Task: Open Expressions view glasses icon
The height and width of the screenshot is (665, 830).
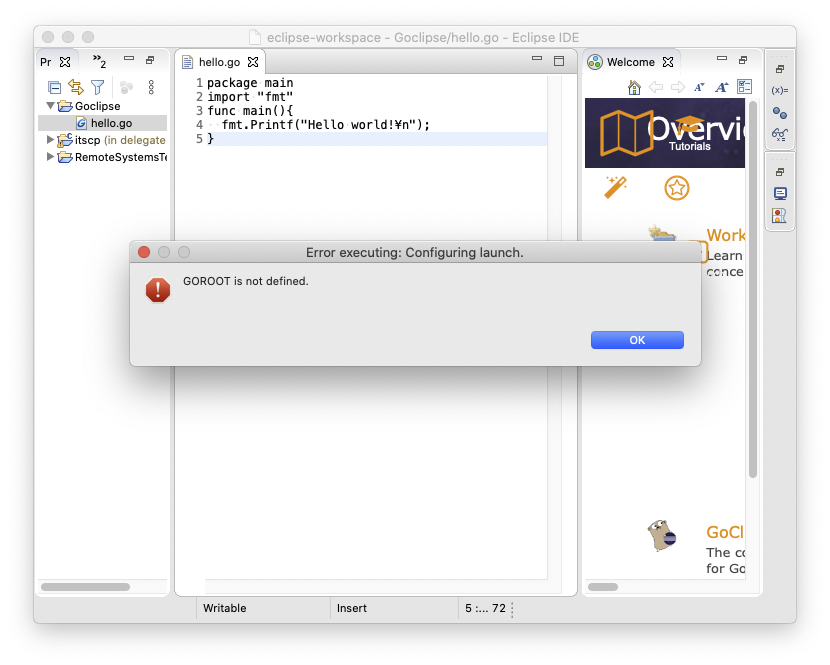Action: (779, 135)
